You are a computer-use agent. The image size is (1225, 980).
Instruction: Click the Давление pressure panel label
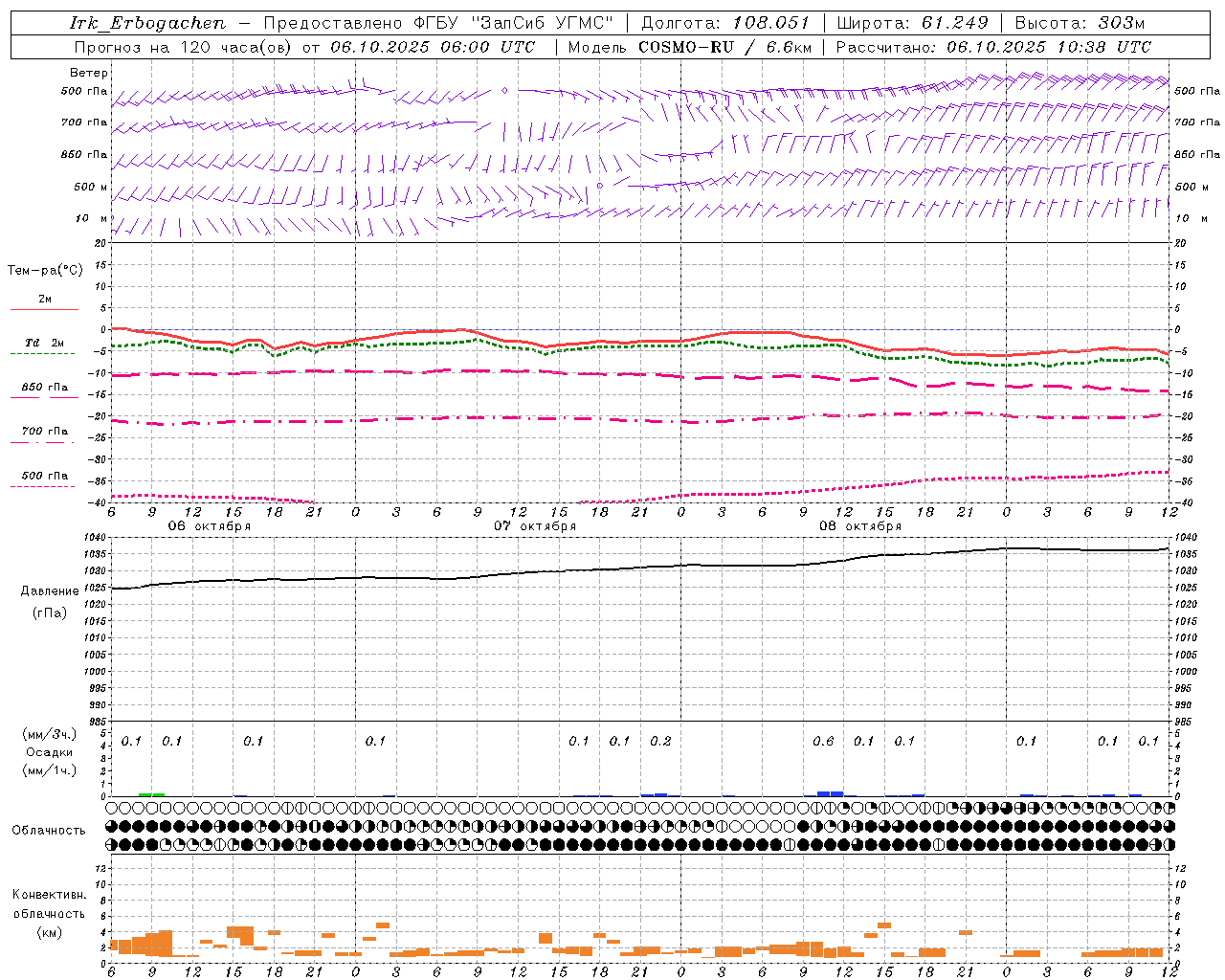50,591
